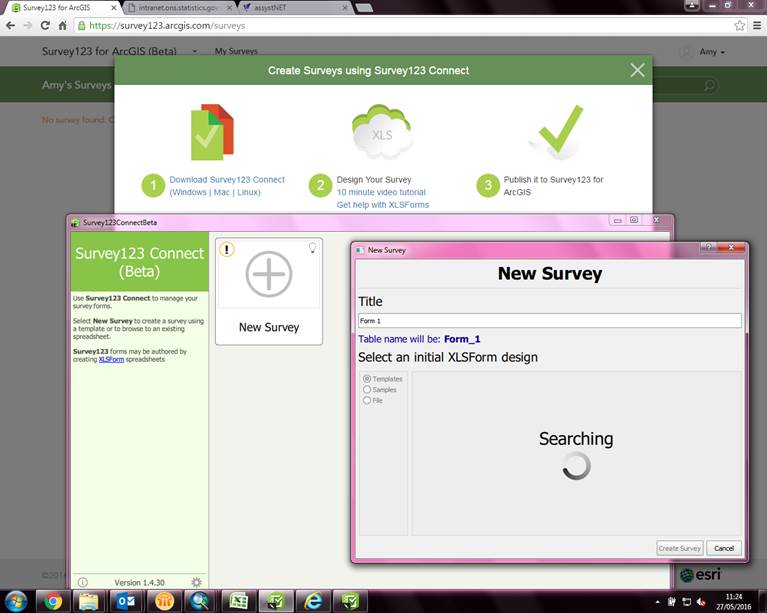
Task: Click the Chrome forward arrow
Action: tap(27, 25)
